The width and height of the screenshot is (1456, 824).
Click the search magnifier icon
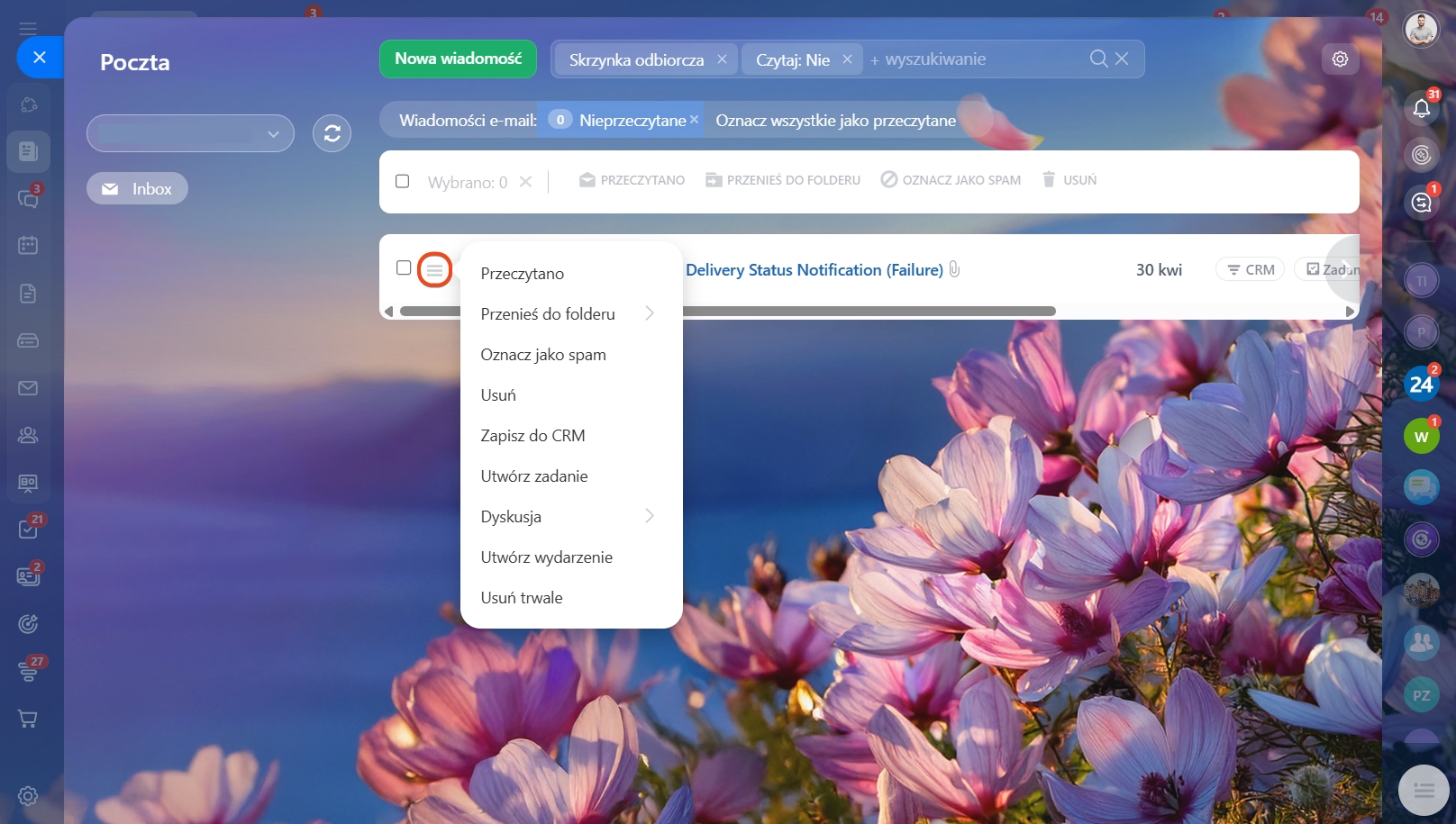(1098, 59)
